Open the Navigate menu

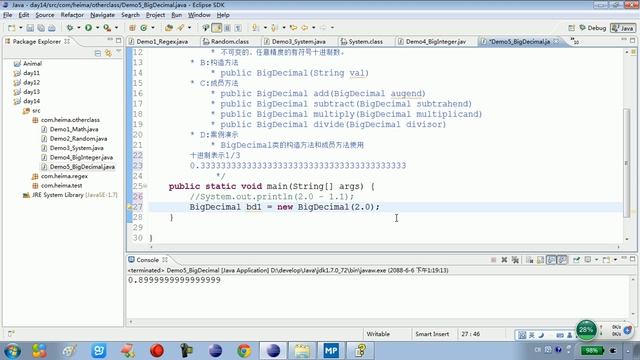click(x=102, y=15)
